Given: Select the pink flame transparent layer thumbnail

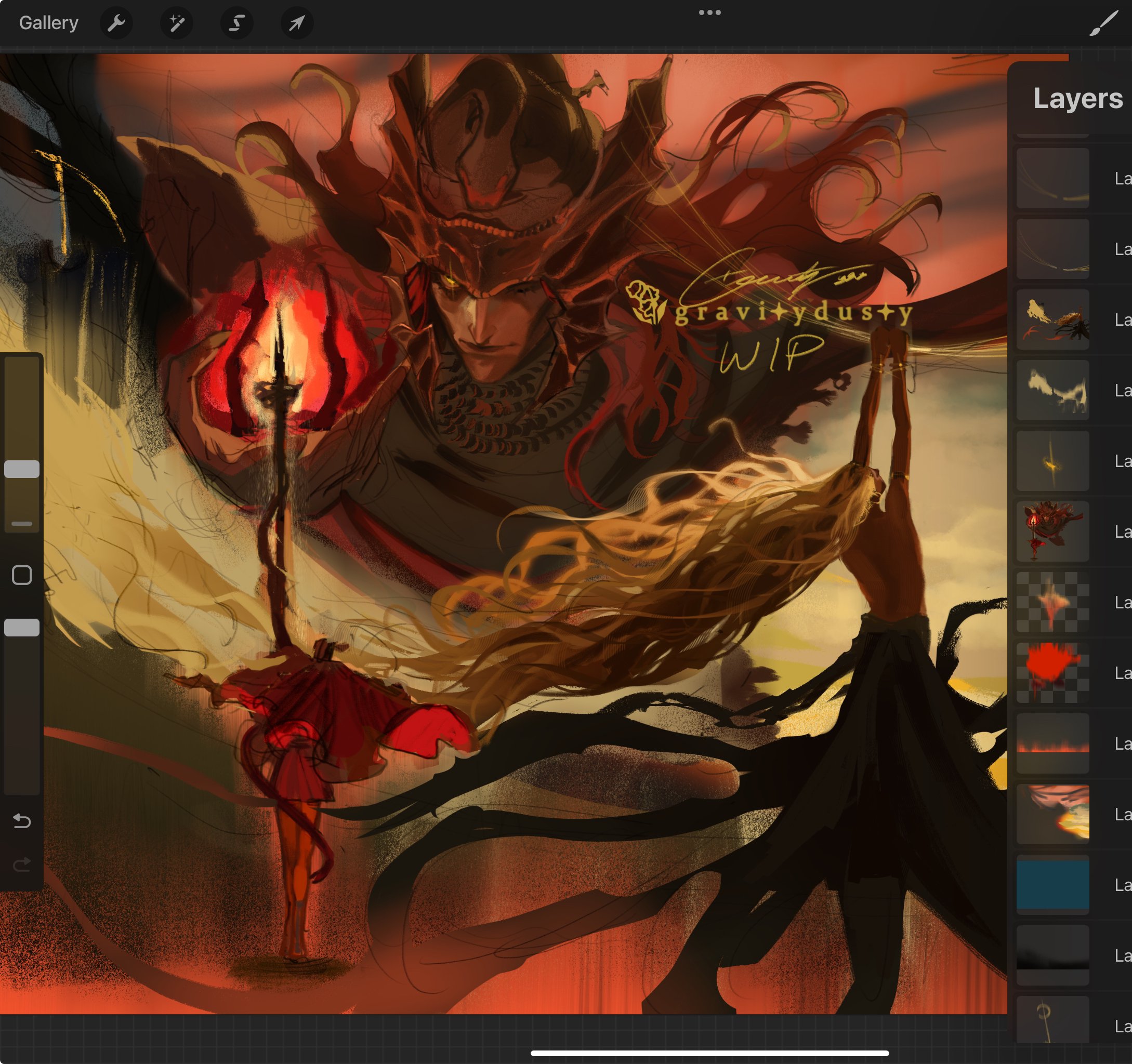Looking at the screenshot, I should click(1052, 602).
